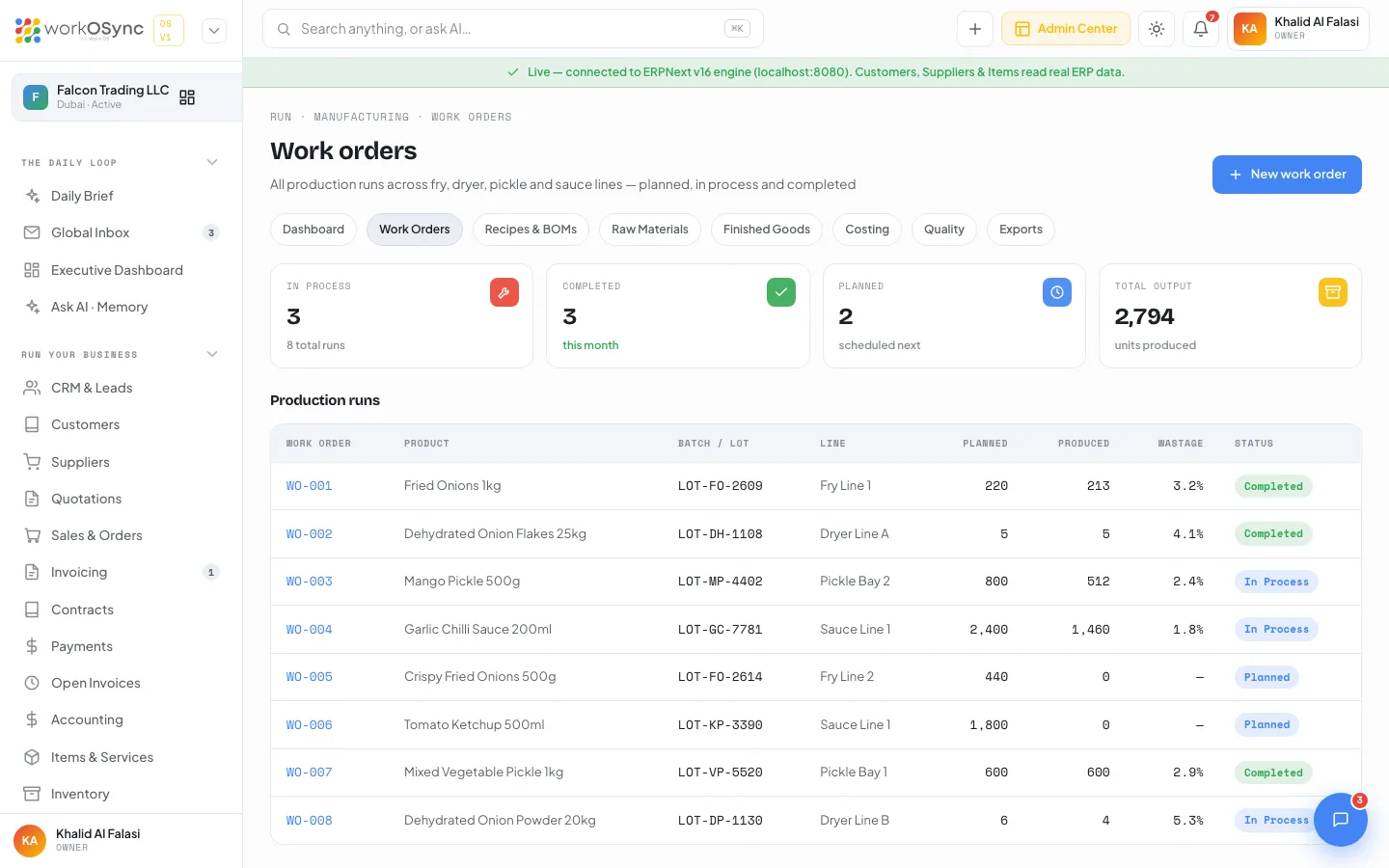This screenshot has width=1389, height=868.
Task: Open Ask AI Memory sparkle icon
Action: pos(32,307)
